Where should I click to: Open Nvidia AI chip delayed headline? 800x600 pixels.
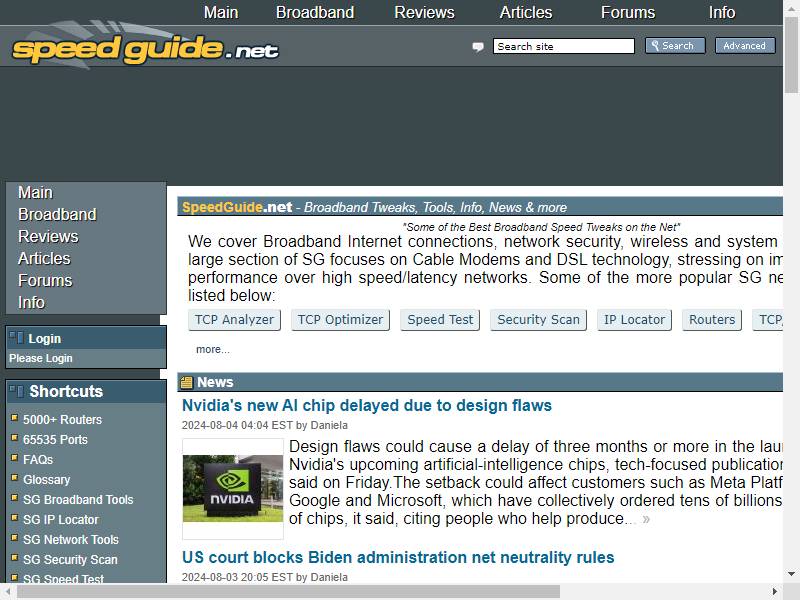(x=367, y=405)
